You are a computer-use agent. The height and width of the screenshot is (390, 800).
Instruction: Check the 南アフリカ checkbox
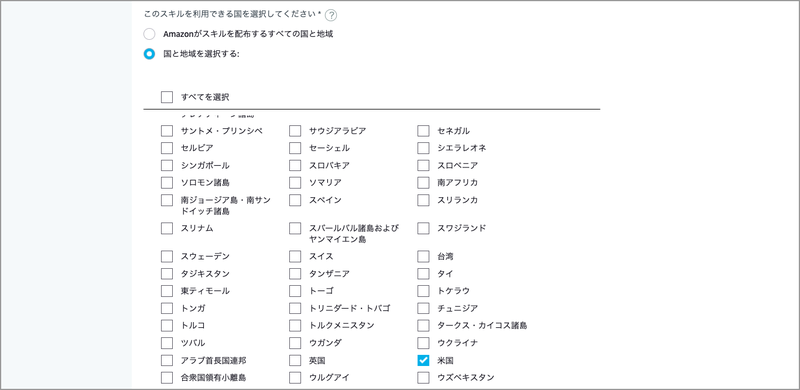point(423,182)
